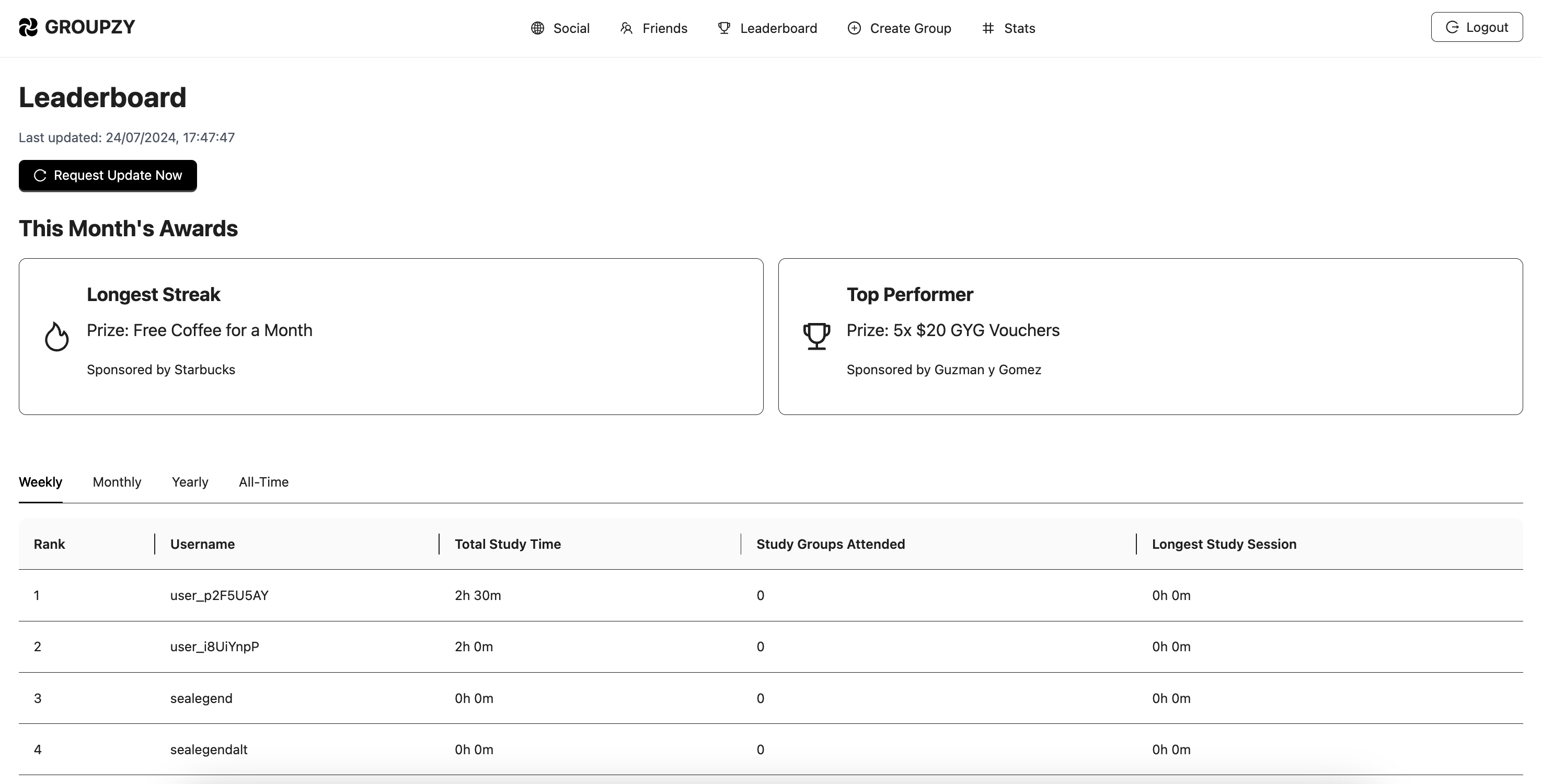Viewport: 1542px width, 784px height.
Task: Select the Weekly tab
Action: 40,482
